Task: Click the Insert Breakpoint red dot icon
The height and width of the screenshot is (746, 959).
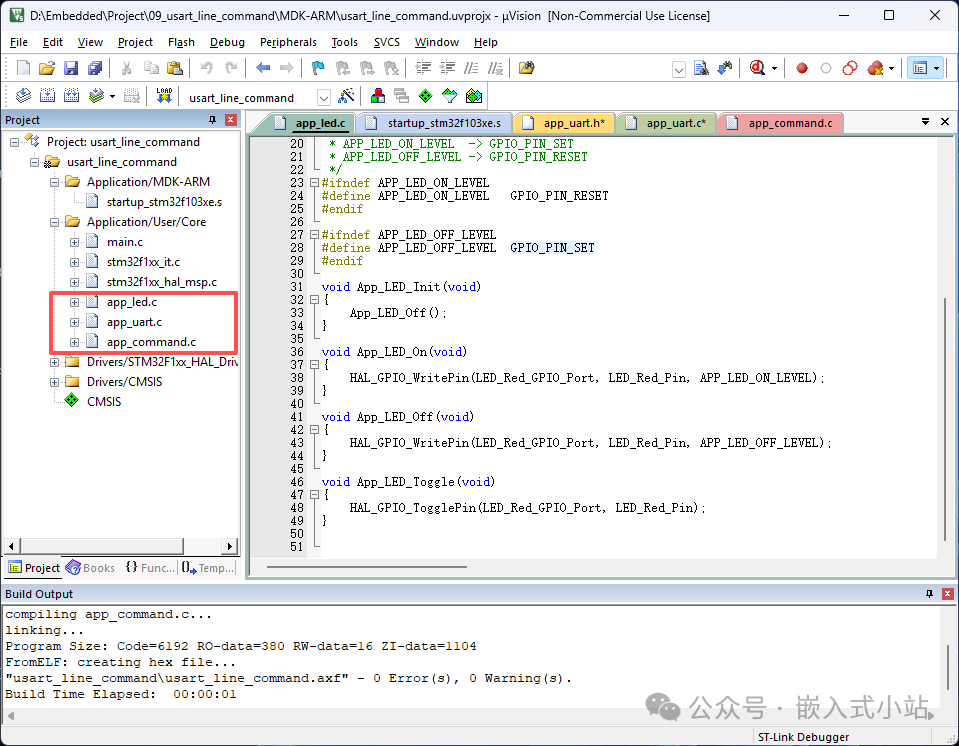Action: coord(802,68)
